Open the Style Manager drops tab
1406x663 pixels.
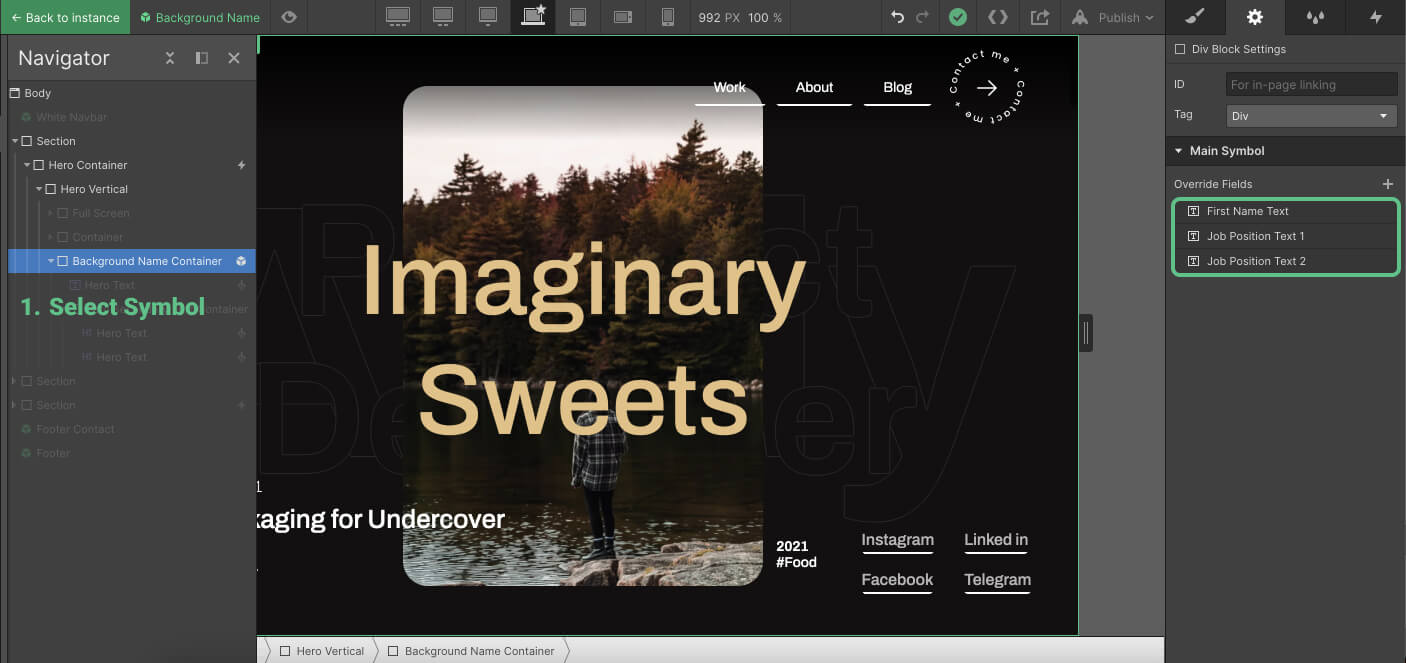pyautogui.click(x=1315, y=17)
